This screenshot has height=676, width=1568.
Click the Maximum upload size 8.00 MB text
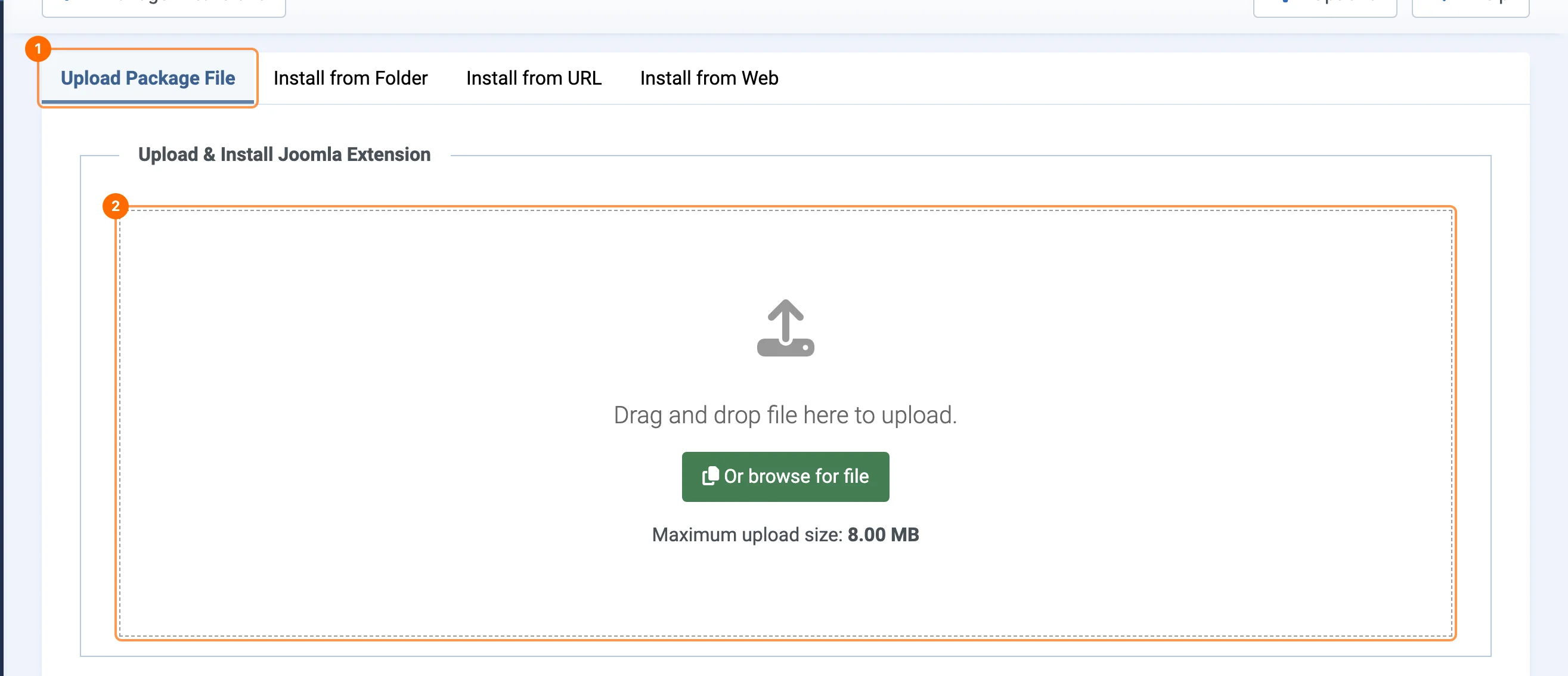(x=785, y=534)
